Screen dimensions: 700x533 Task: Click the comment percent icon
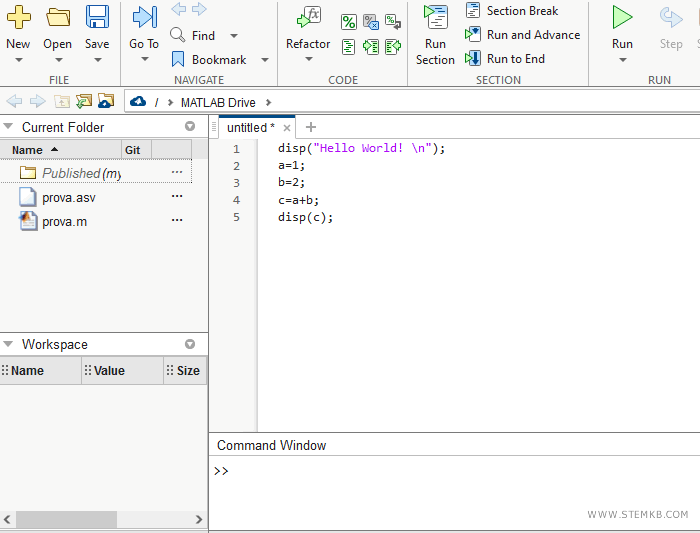point(348,22)
